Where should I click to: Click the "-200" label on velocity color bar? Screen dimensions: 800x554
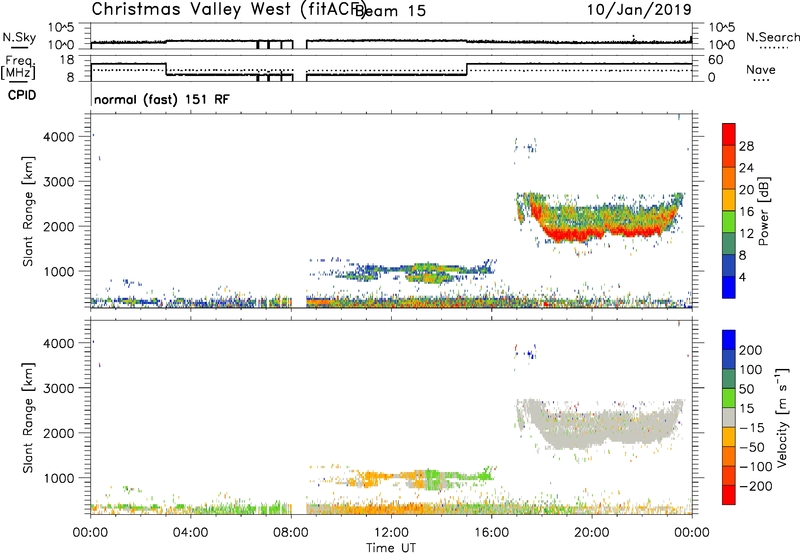[755, 486]
